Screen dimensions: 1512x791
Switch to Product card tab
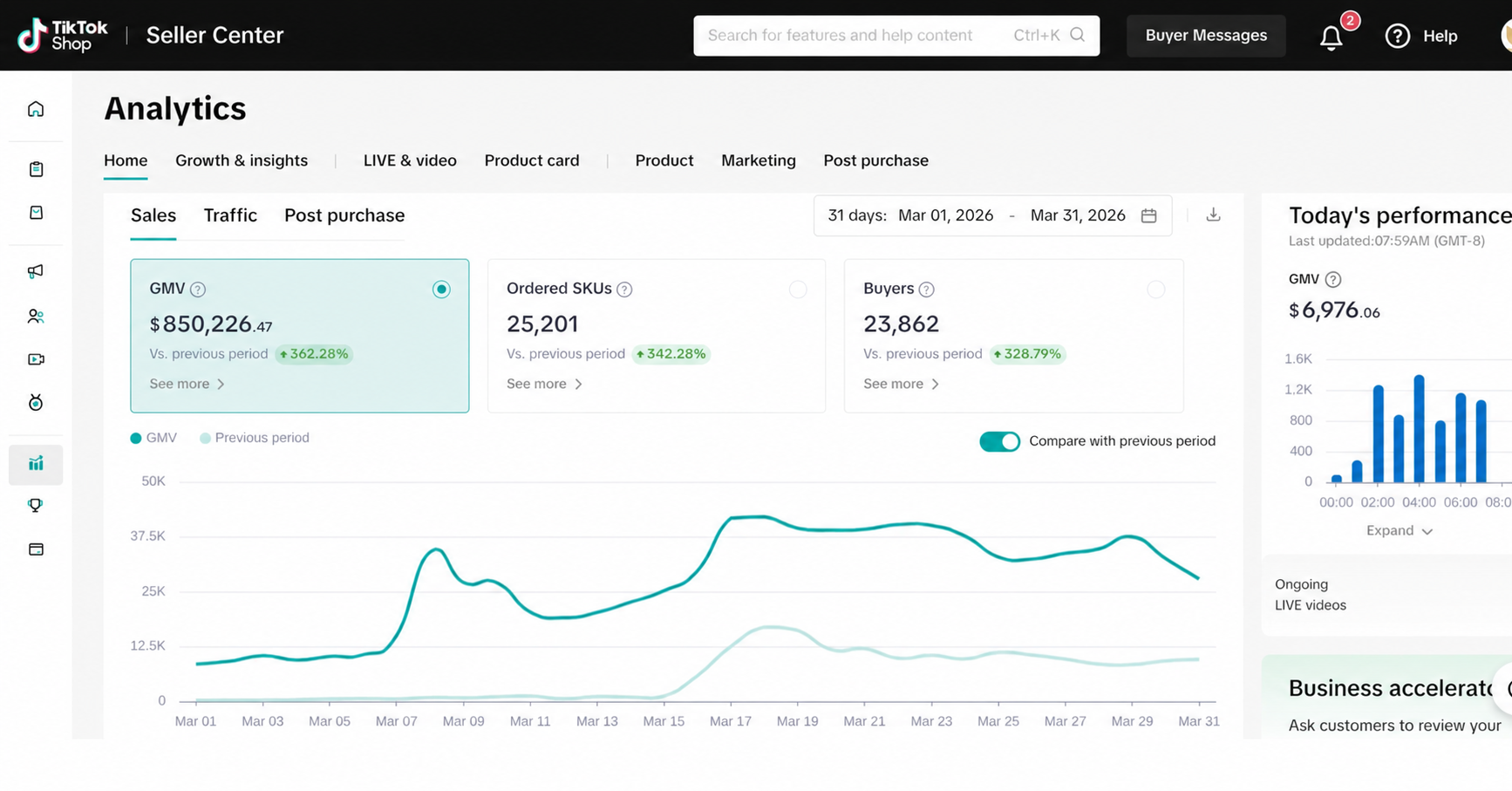tap(532, 160)
